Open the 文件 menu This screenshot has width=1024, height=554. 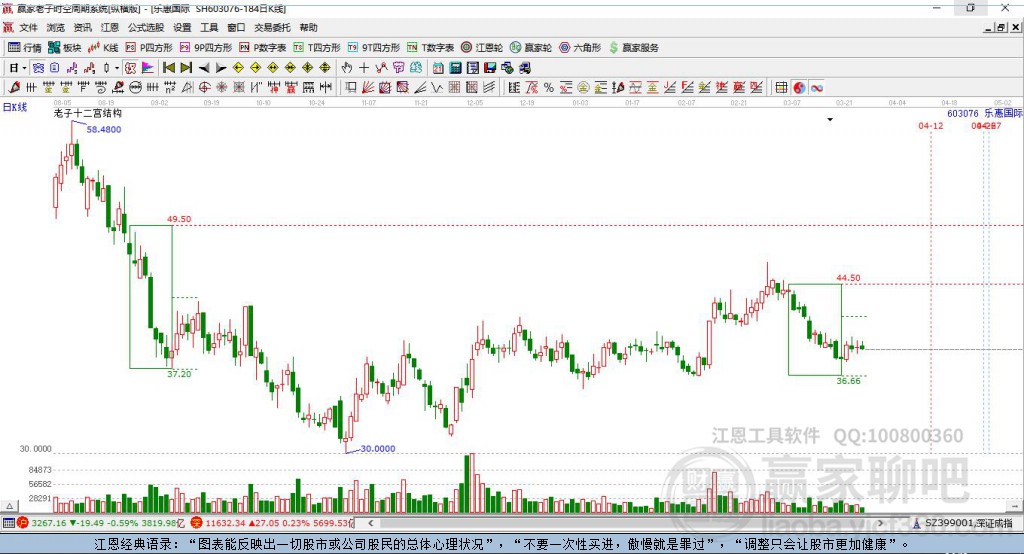pyautogui.click(x=28, y=27)
